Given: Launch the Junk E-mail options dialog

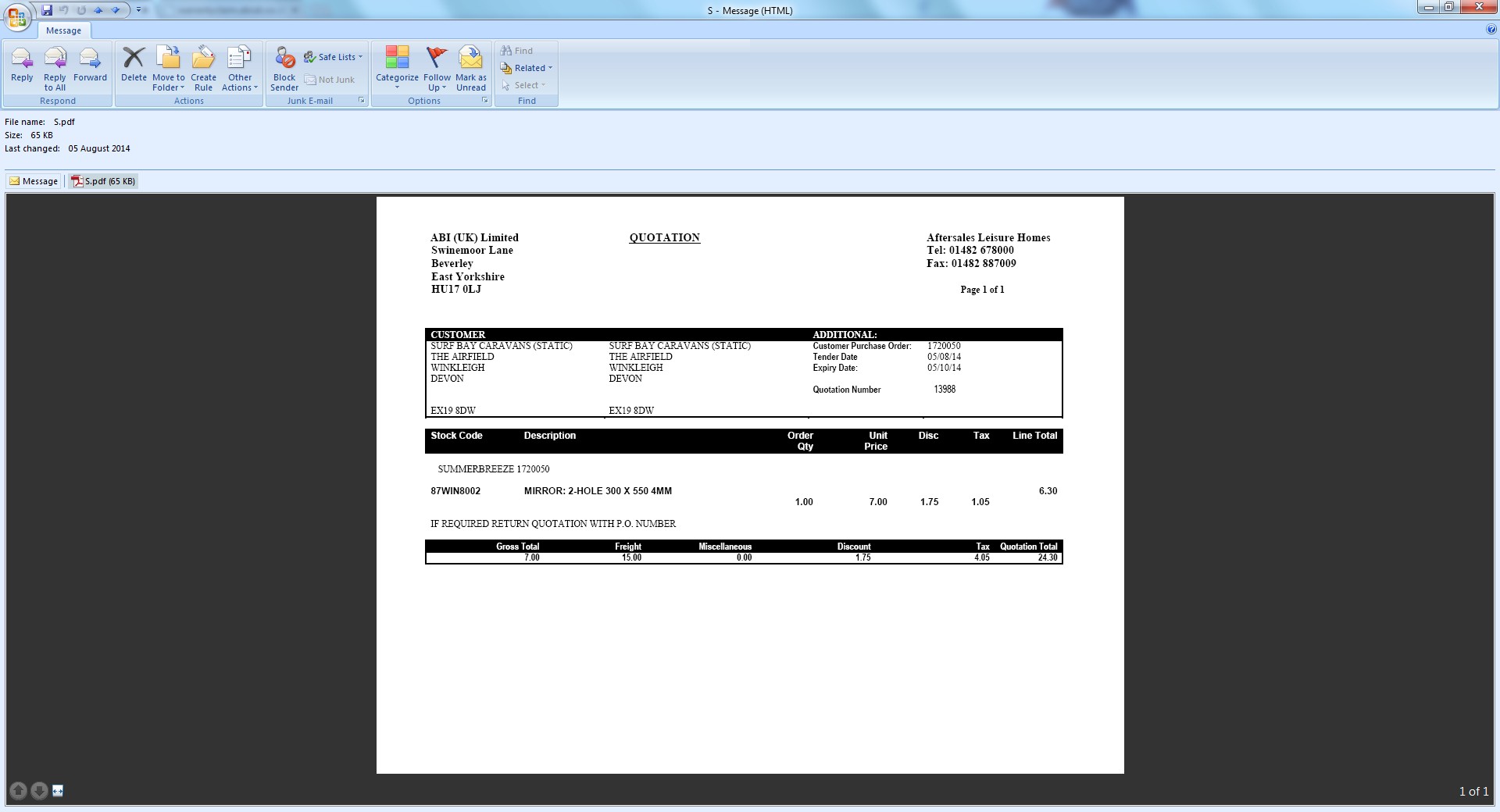Looking at the screenshot, I should click(362, 101).
